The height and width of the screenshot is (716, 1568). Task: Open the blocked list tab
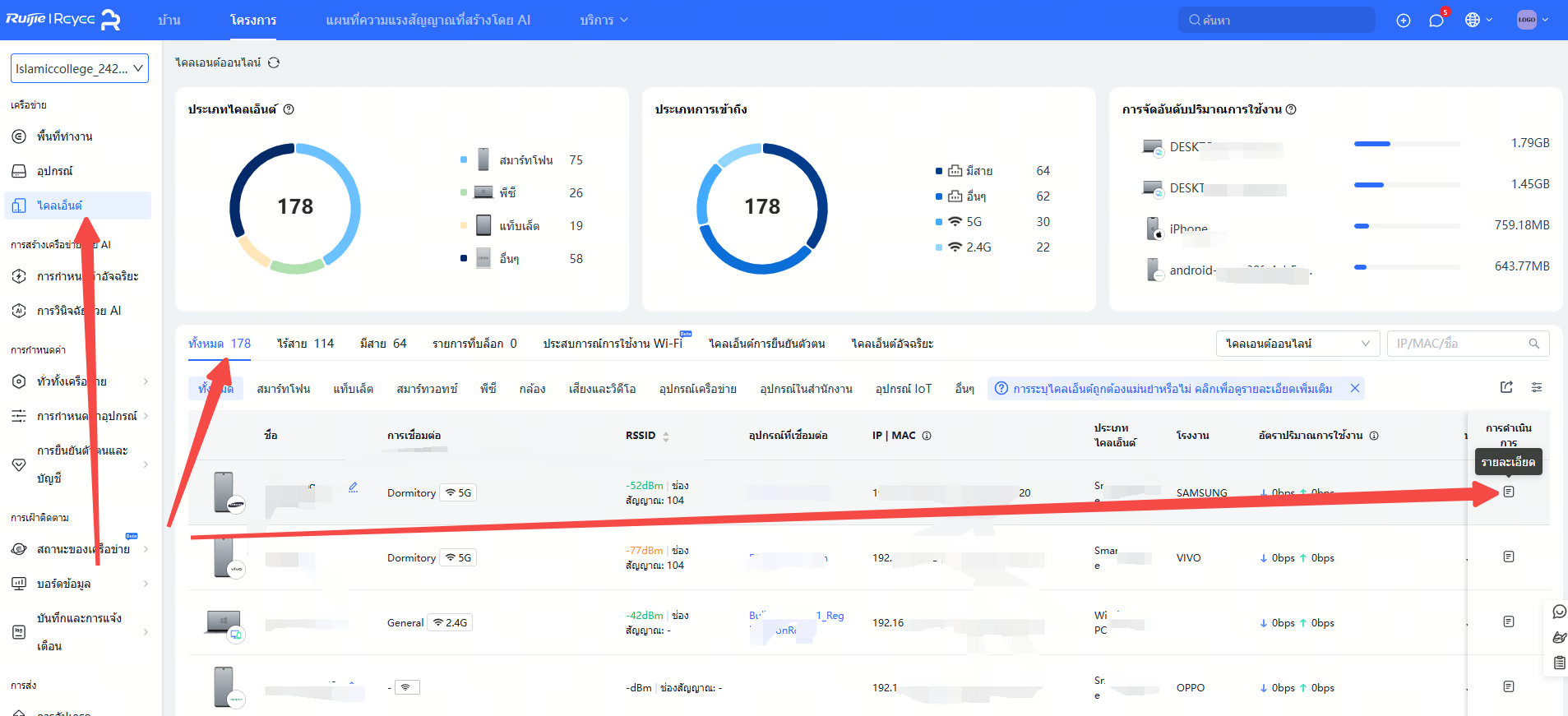click(474, 344)
